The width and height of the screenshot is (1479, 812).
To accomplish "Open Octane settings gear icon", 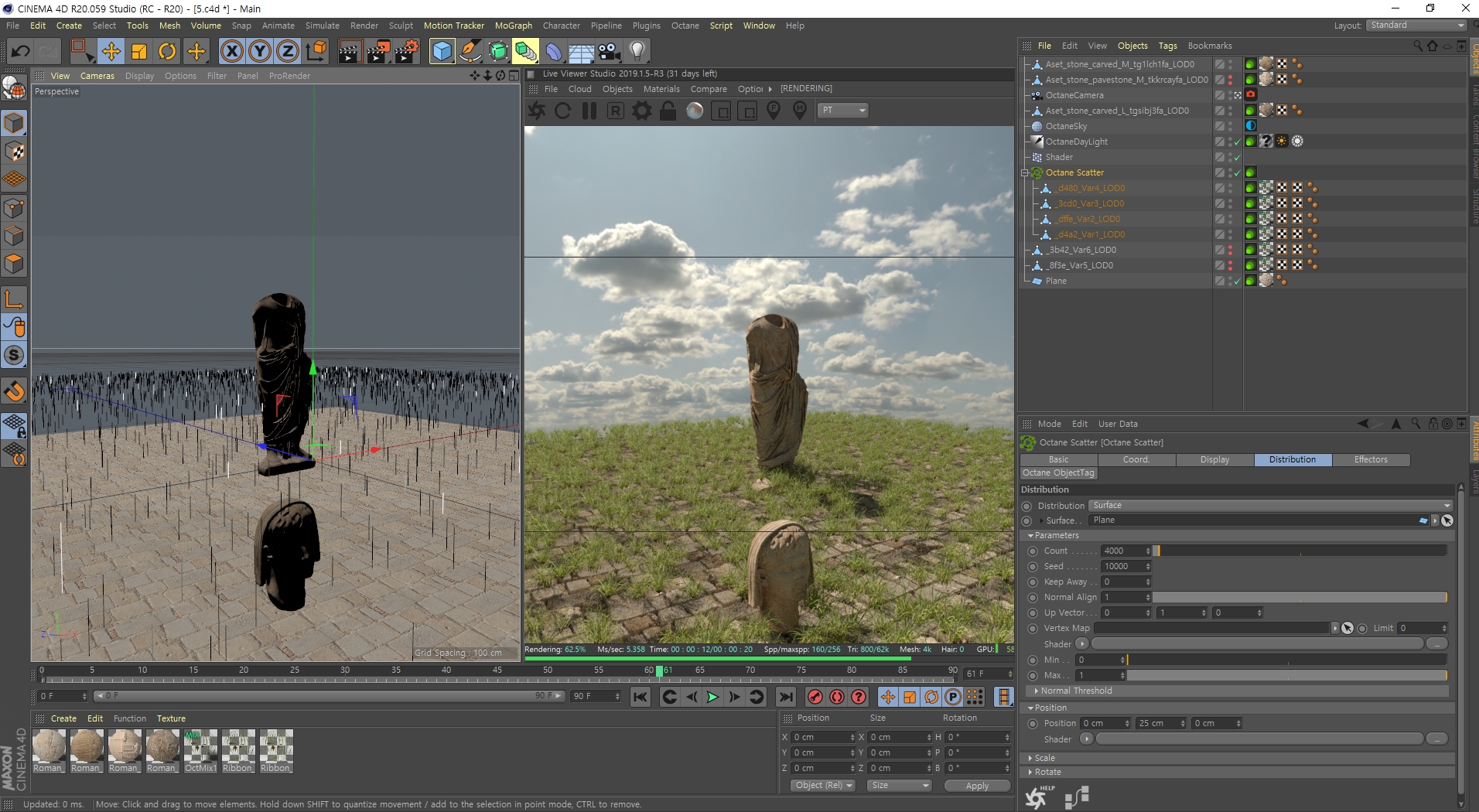I will 642,111.
